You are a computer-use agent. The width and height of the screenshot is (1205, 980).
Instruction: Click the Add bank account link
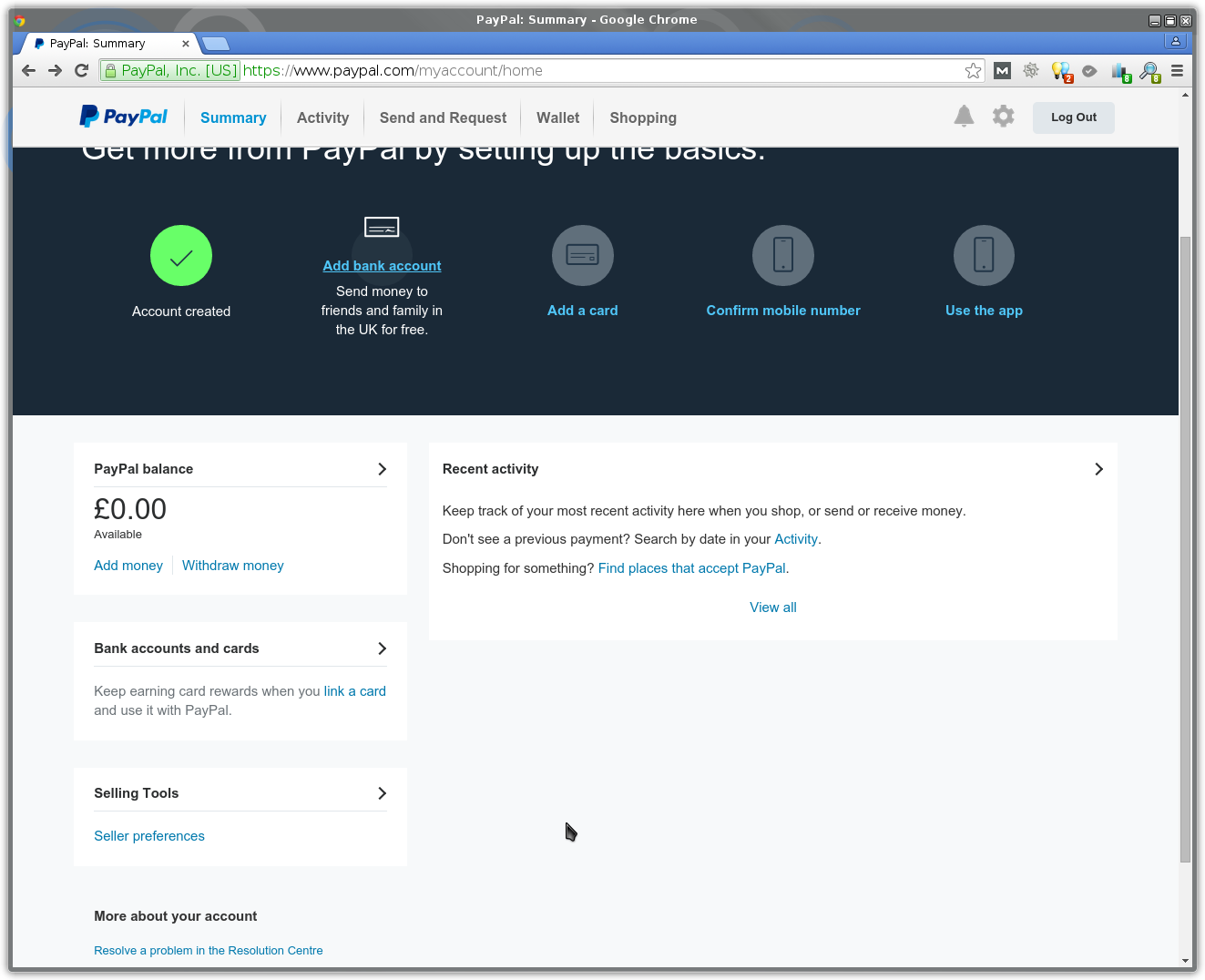click(382, 266)
